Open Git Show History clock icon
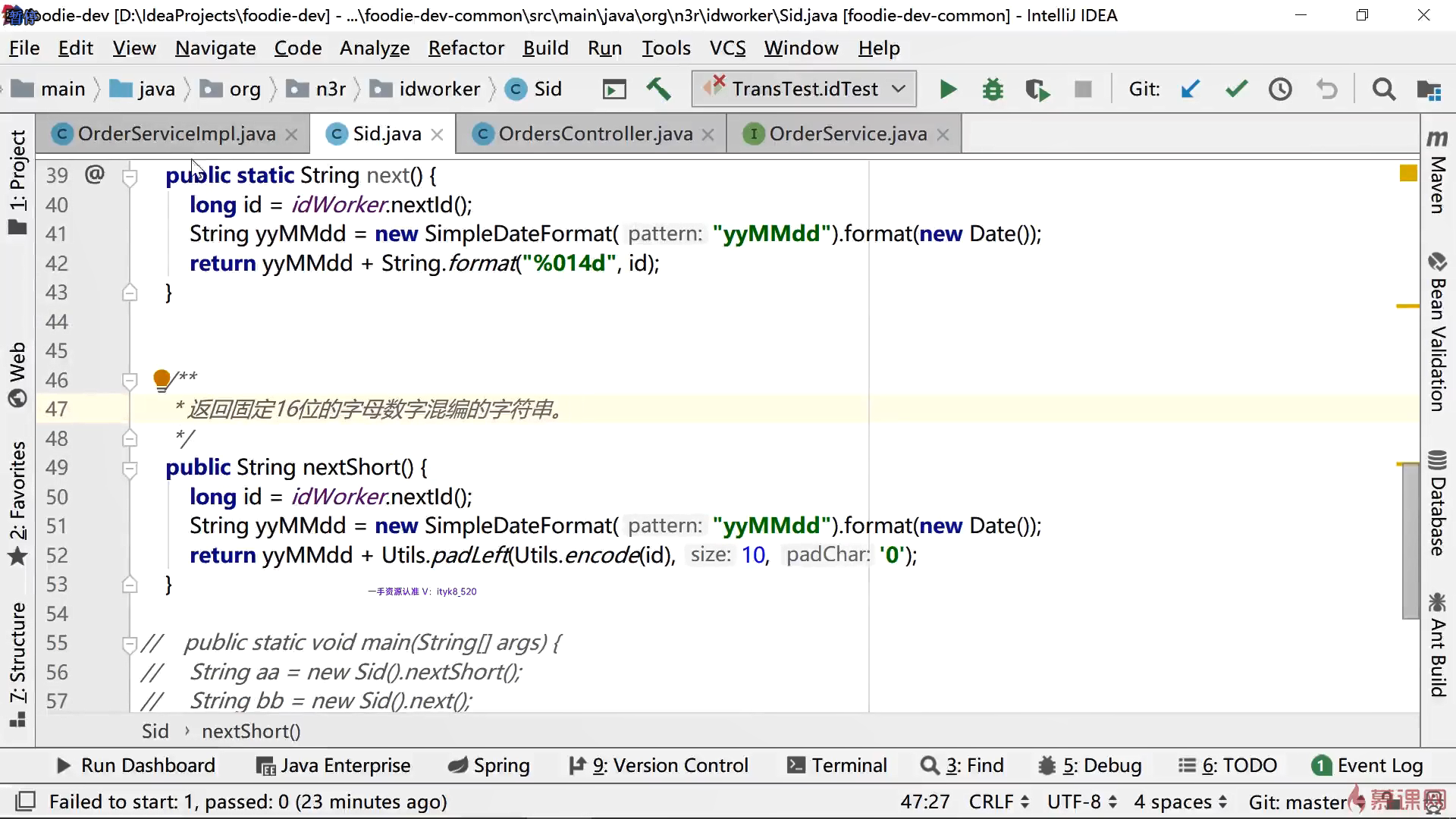Viewport: 1456px width, 819px height. click(1280, 89)
